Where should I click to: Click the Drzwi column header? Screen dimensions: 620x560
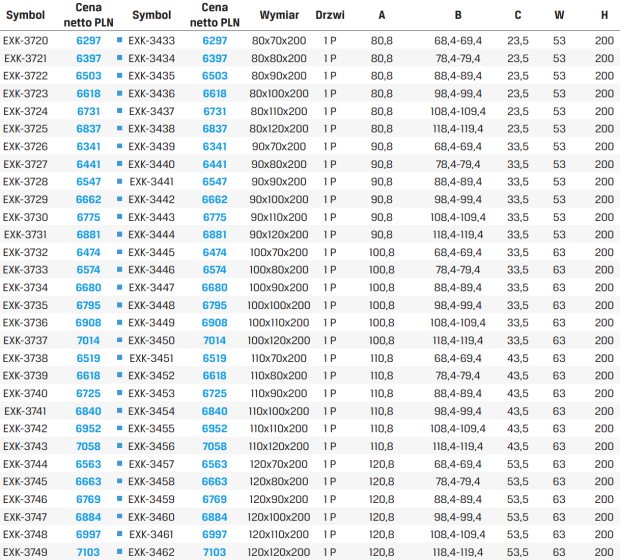point(330,15)
